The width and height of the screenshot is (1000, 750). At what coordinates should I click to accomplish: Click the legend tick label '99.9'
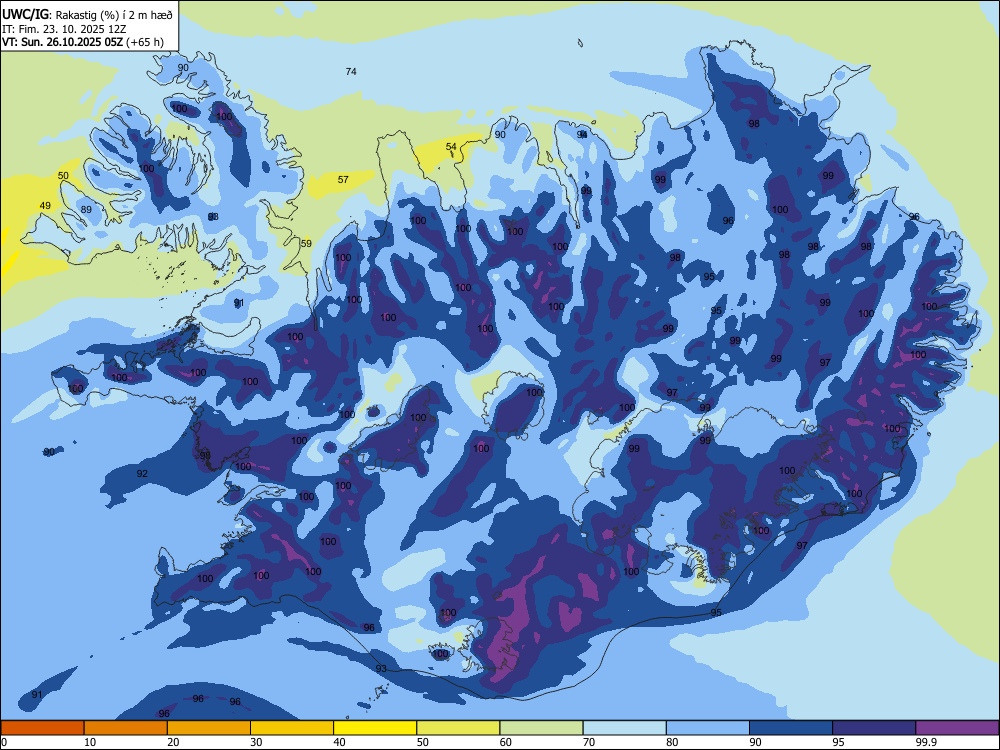[925, 742]
